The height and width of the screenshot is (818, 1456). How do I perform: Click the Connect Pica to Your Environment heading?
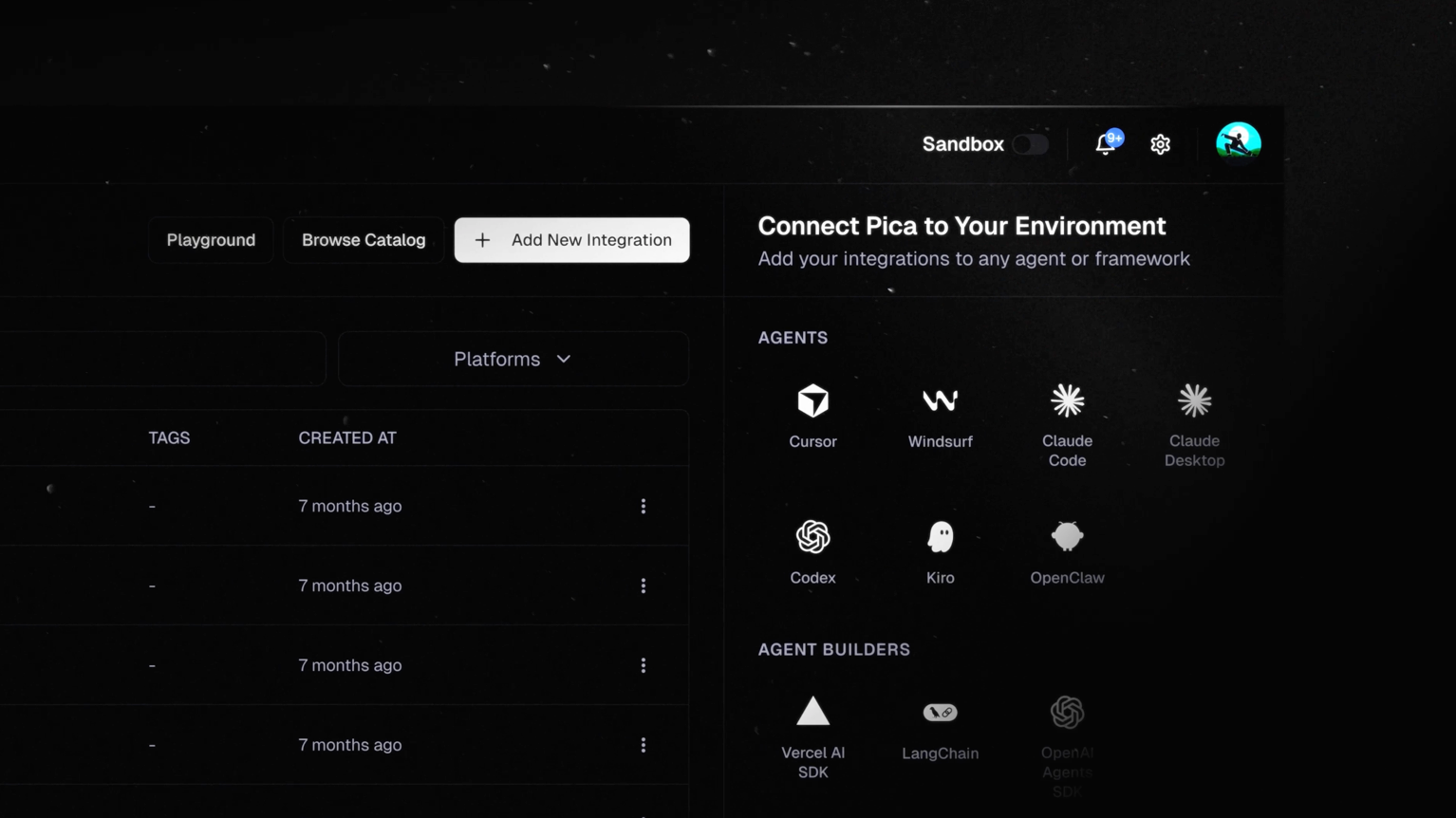(961, 226)
